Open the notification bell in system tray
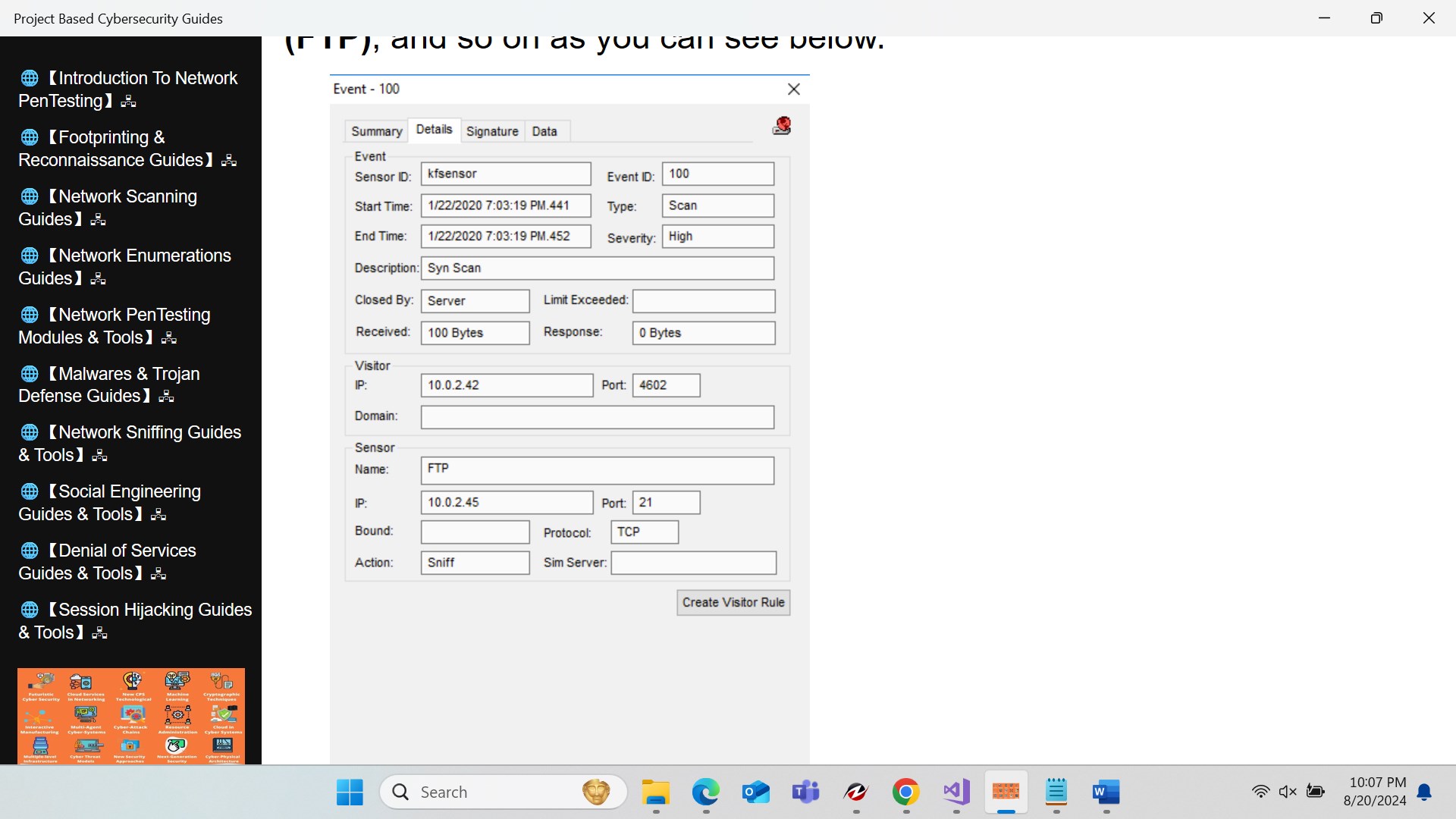 pyautogui.click(x=1424, y=792)
